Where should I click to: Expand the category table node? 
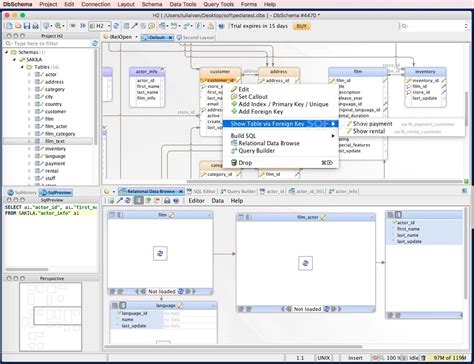pyautogui.click(x=29, y=89)
